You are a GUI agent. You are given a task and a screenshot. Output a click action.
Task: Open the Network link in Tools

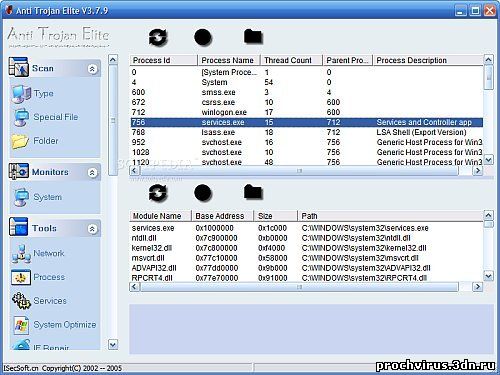point(49,253)
